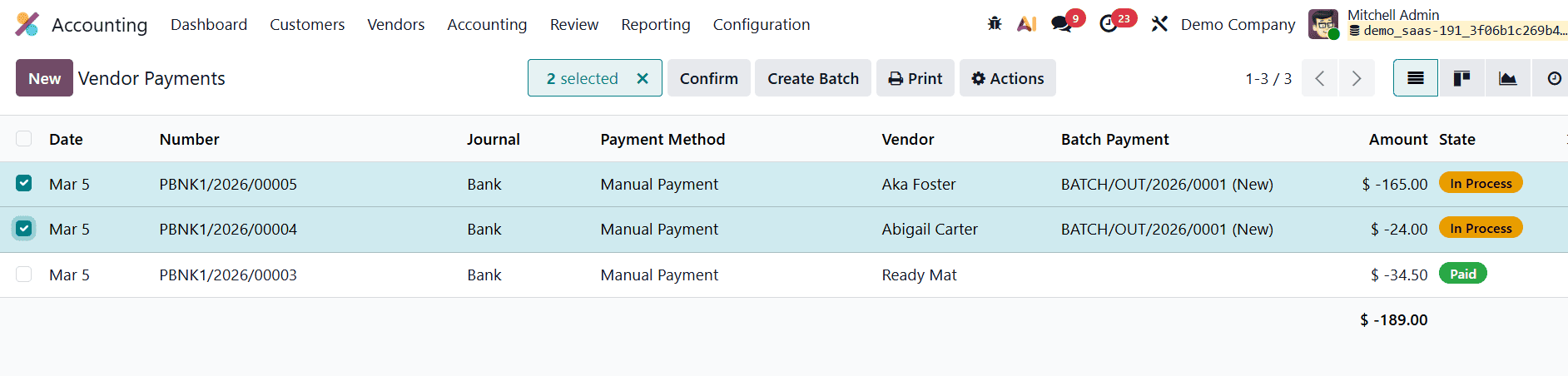The height and width of the screenshot is (376, 1568).
Task: Open the activities clock icon
Action: pos(1109,24)
